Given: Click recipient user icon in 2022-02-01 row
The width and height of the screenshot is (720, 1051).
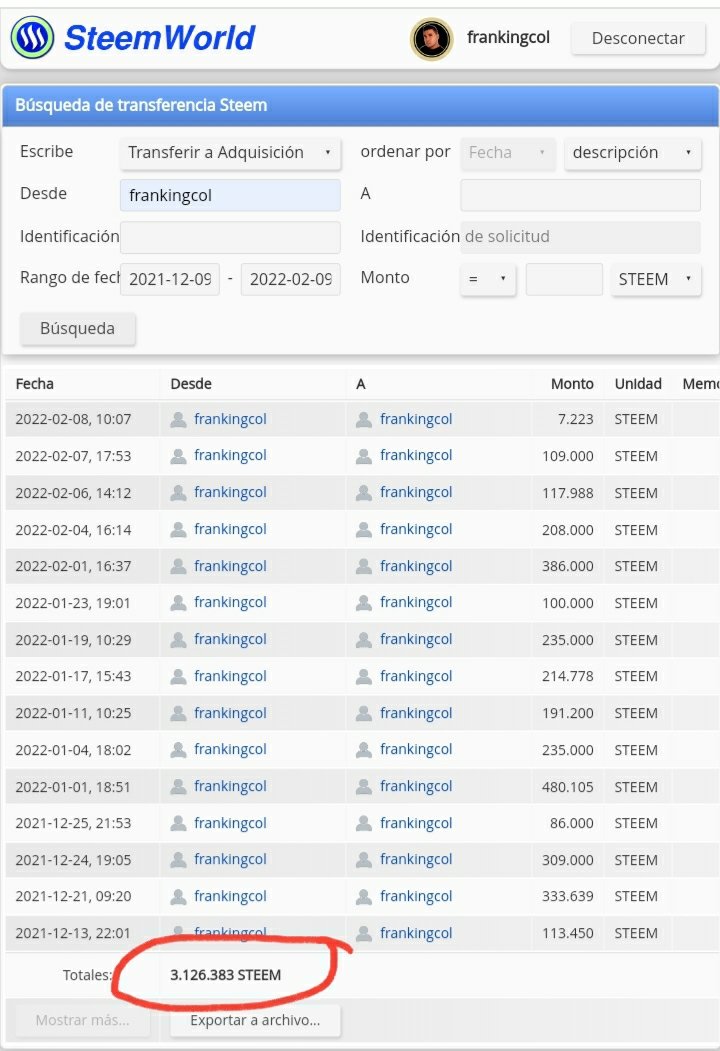Looking at the screenshot, I should point(364,566).
